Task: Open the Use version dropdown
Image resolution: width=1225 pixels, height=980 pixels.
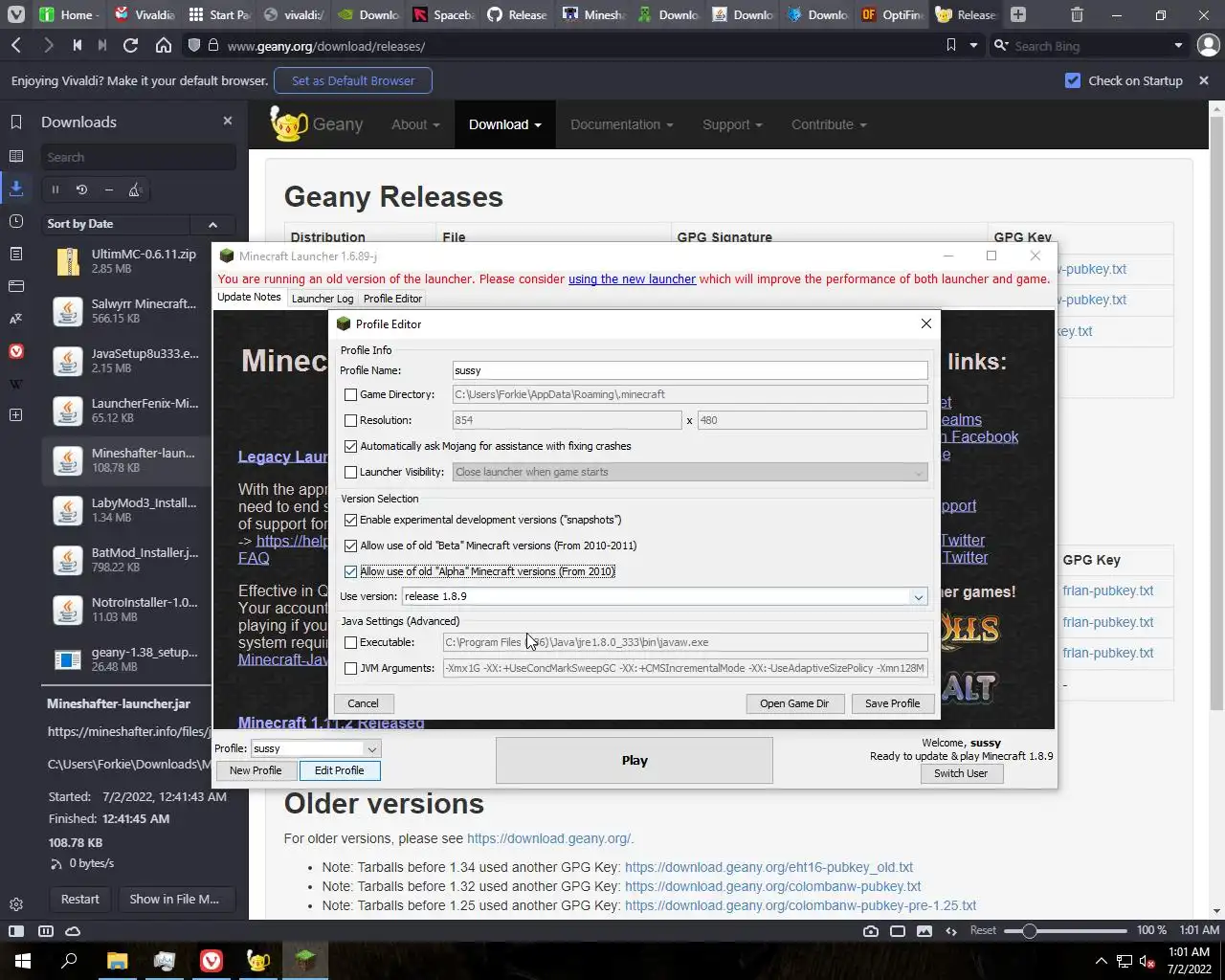Action: [664, 596]
